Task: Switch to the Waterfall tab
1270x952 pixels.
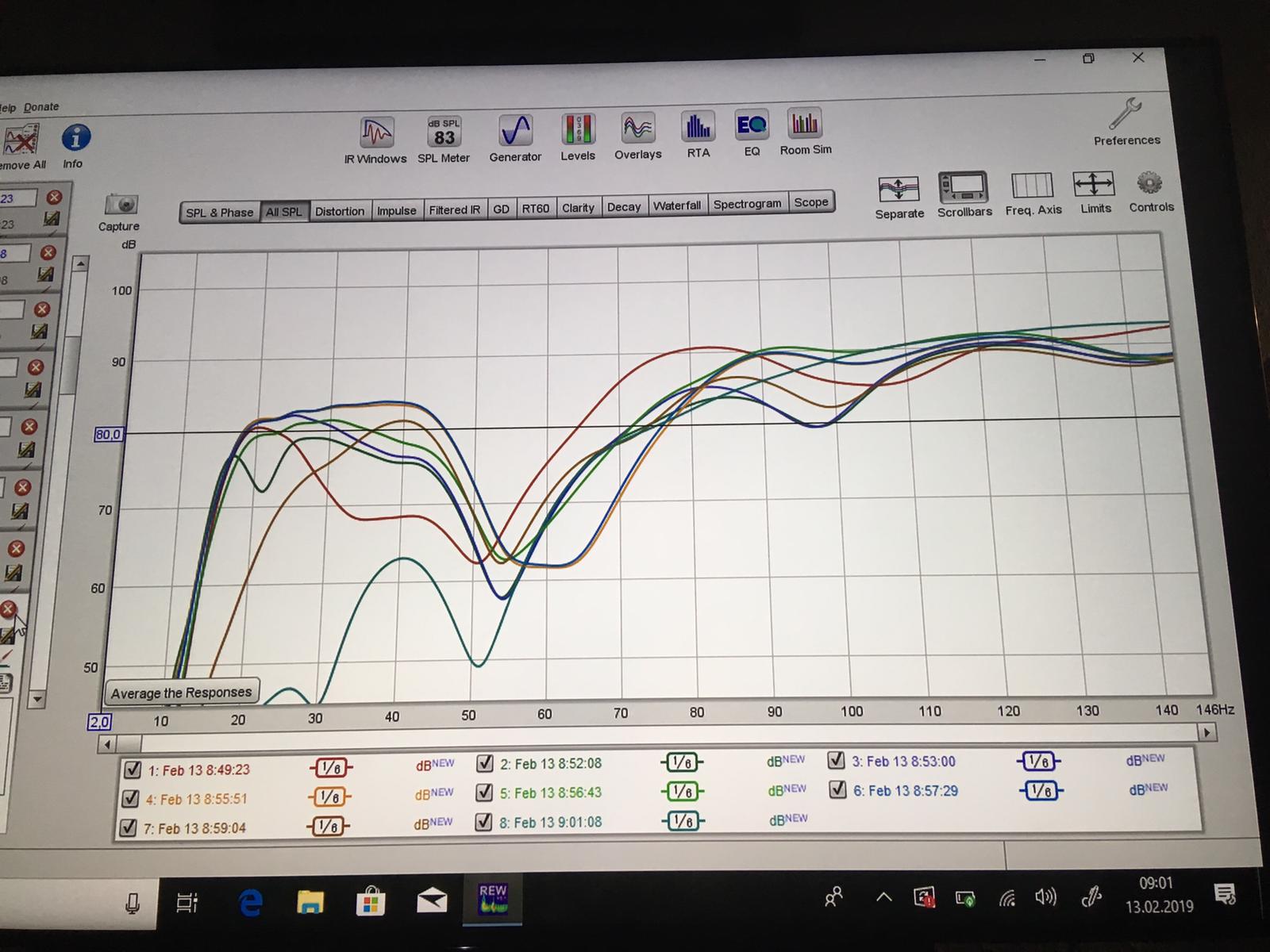Action: (677, 206)
